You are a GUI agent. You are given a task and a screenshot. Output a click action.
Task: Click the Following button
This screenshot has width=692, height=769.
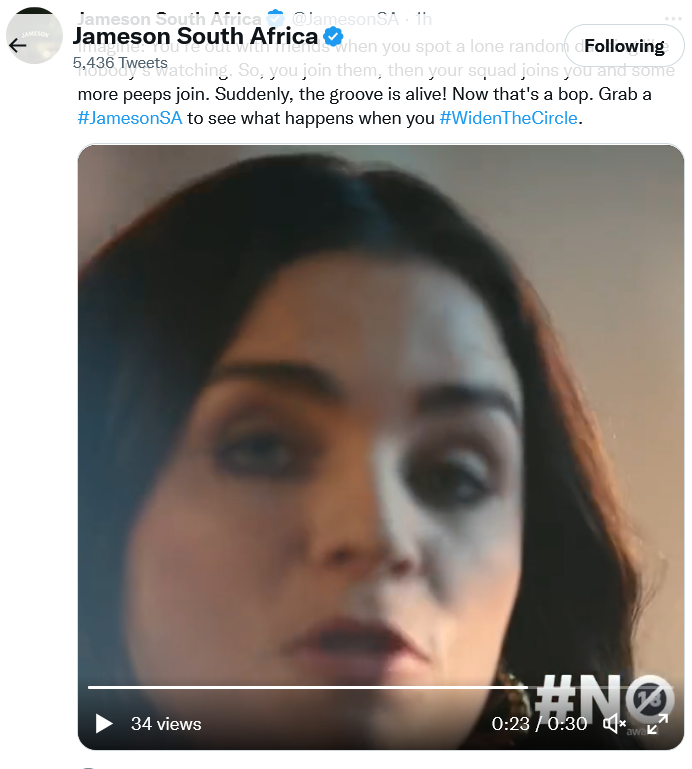pyautogui.click(x=624, y=46)
